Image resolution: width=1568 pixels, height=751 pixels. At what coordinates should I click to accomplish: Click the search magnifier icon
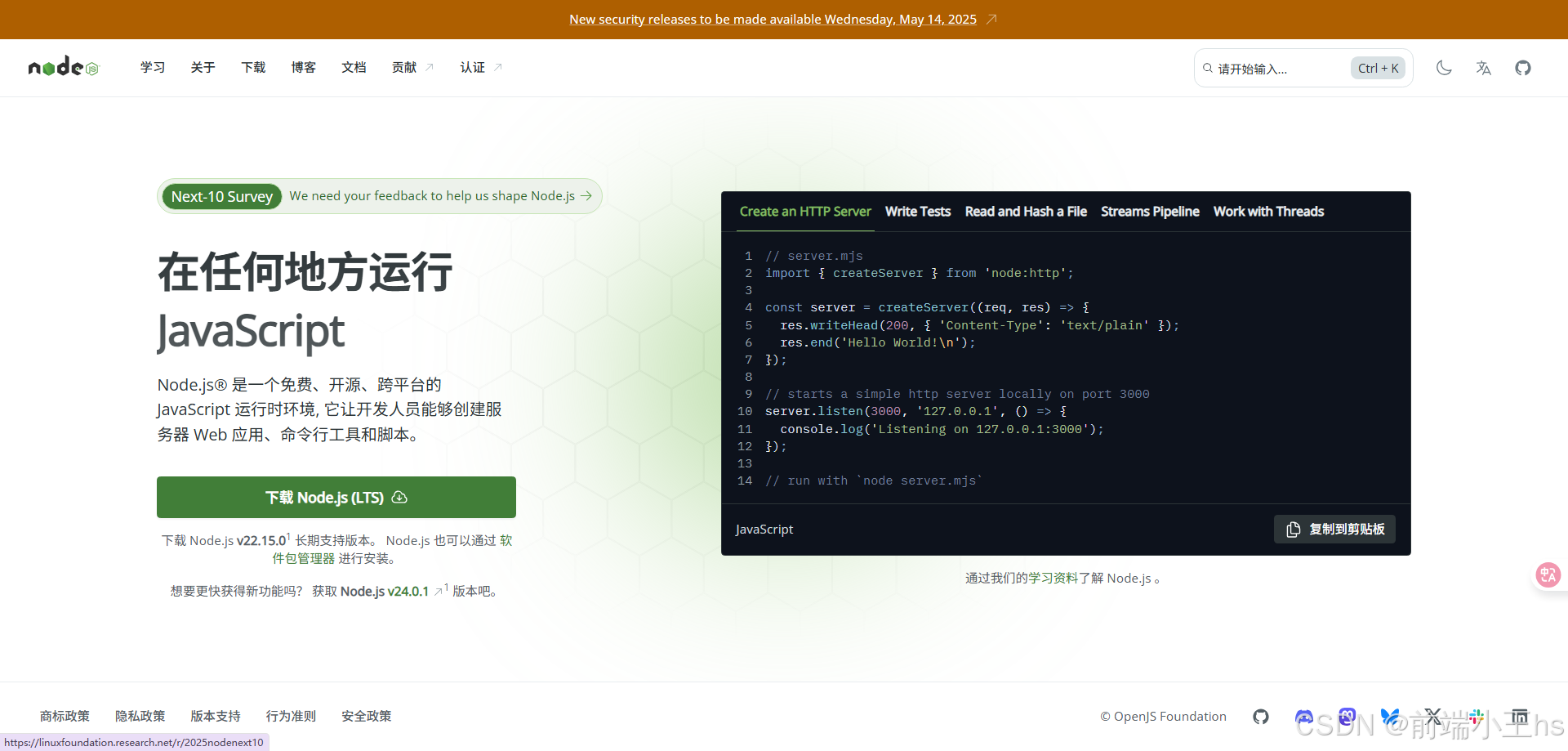coord(1208,69)
